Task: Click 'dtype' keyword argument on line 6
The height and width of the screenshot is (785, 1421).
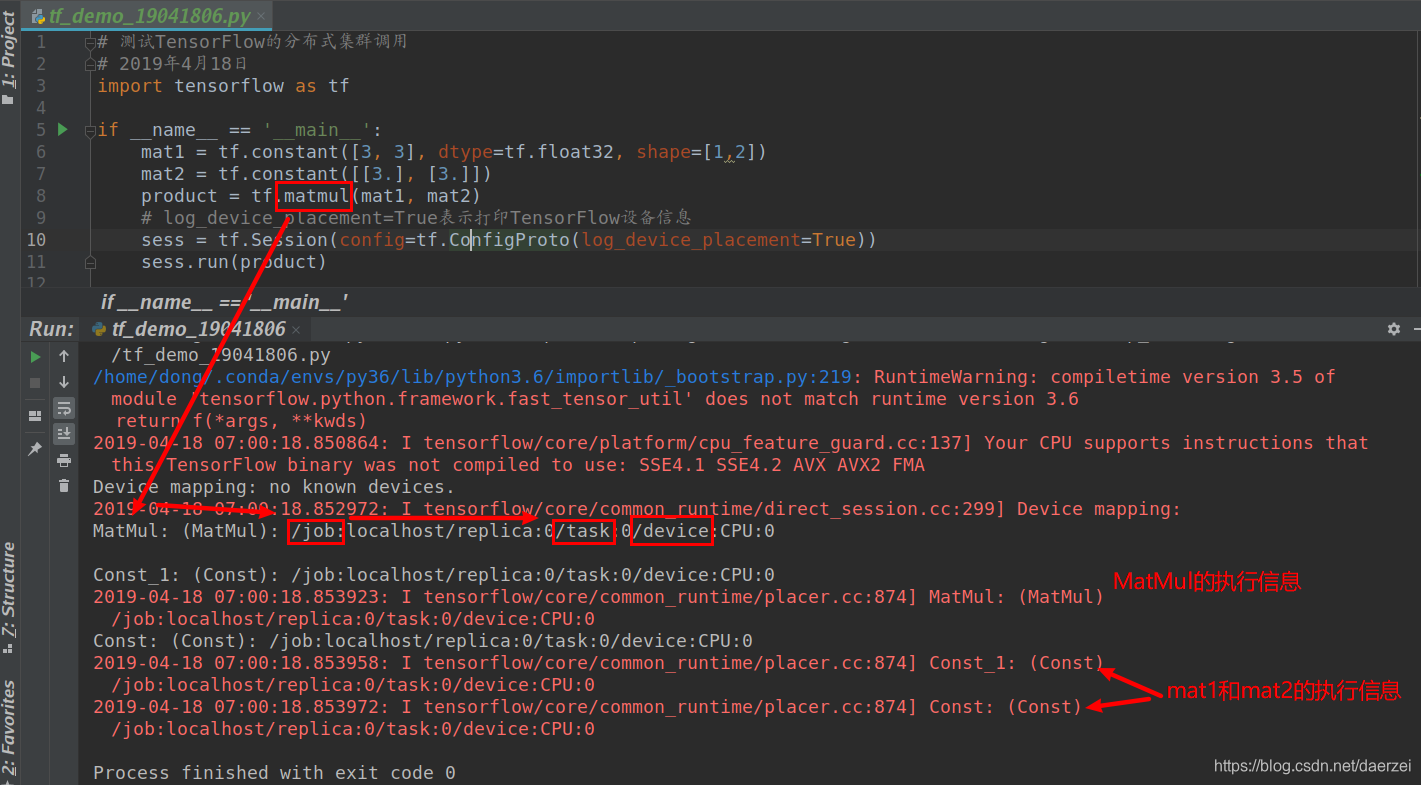Action: click(465, 152)
